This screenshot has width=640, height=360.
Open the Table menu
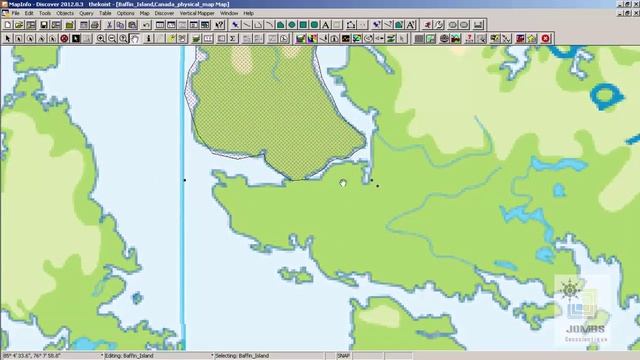tap(105, 13)
